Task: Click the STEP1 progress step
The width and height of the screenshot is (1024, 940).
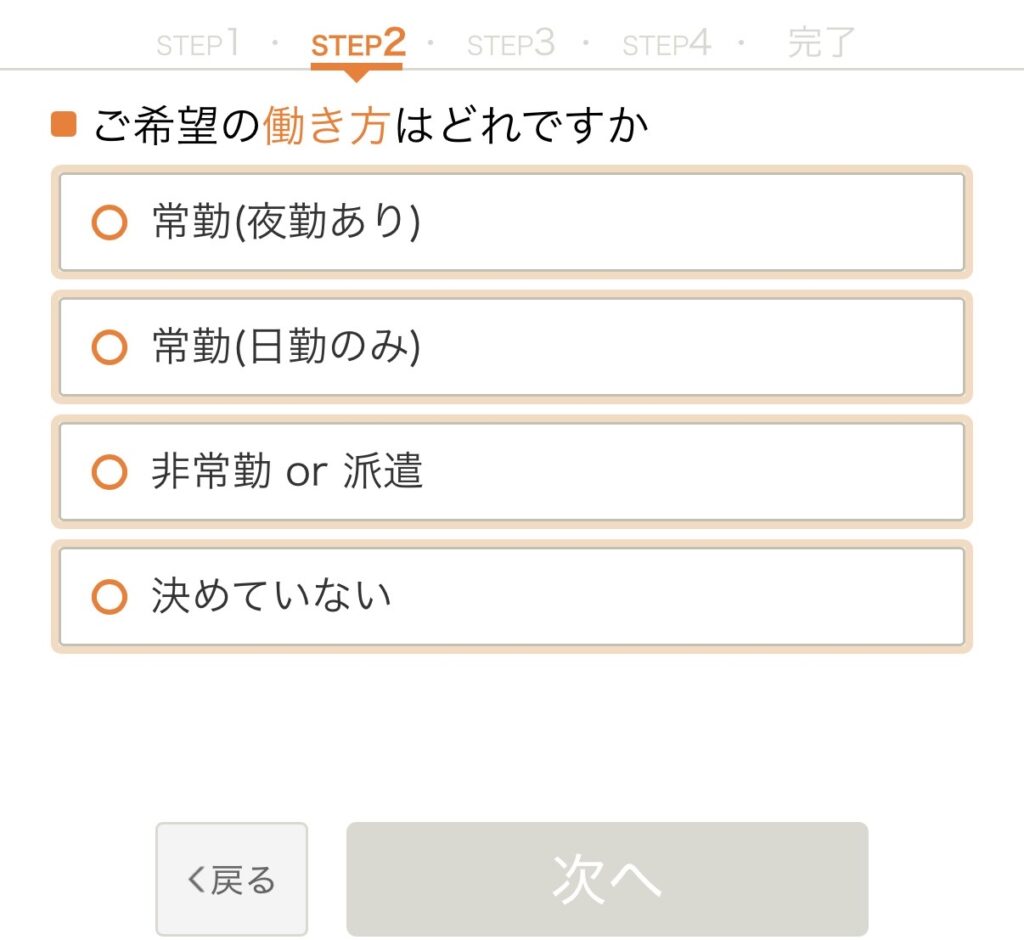Action: [x=198, y=44]
